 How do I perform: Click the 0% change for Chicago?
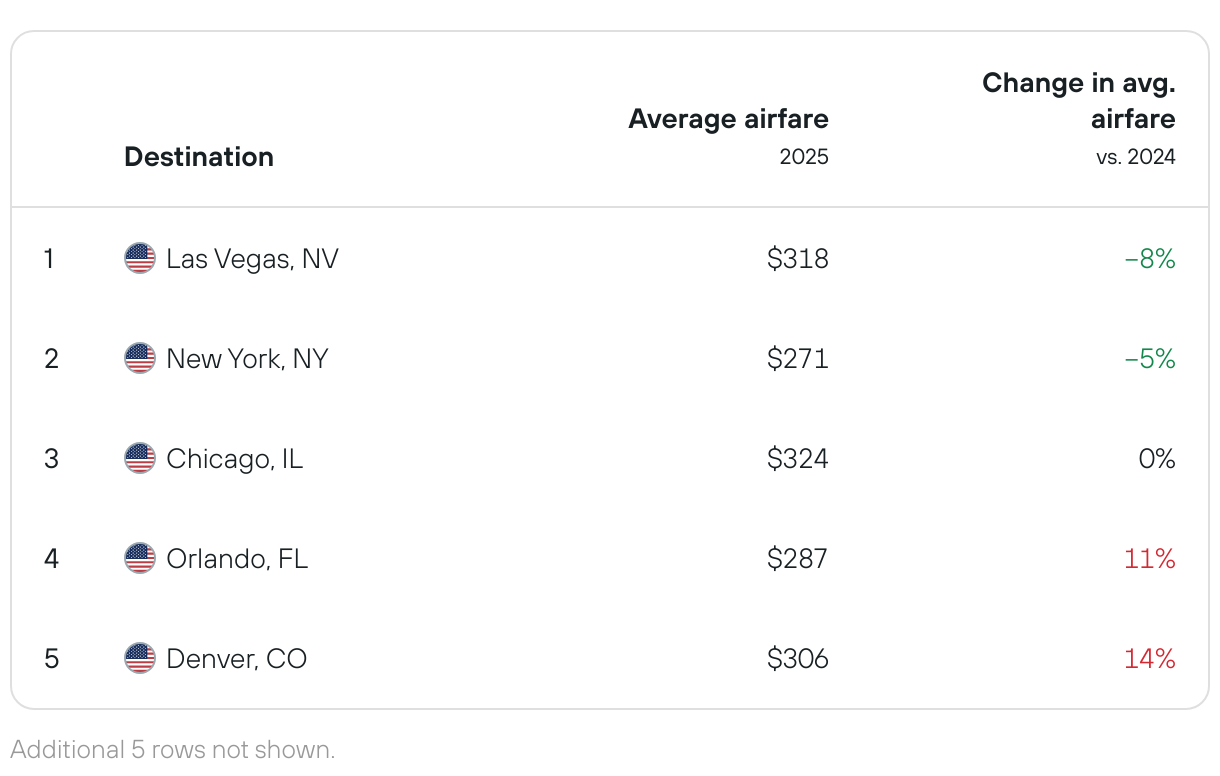click(1156, 459)
